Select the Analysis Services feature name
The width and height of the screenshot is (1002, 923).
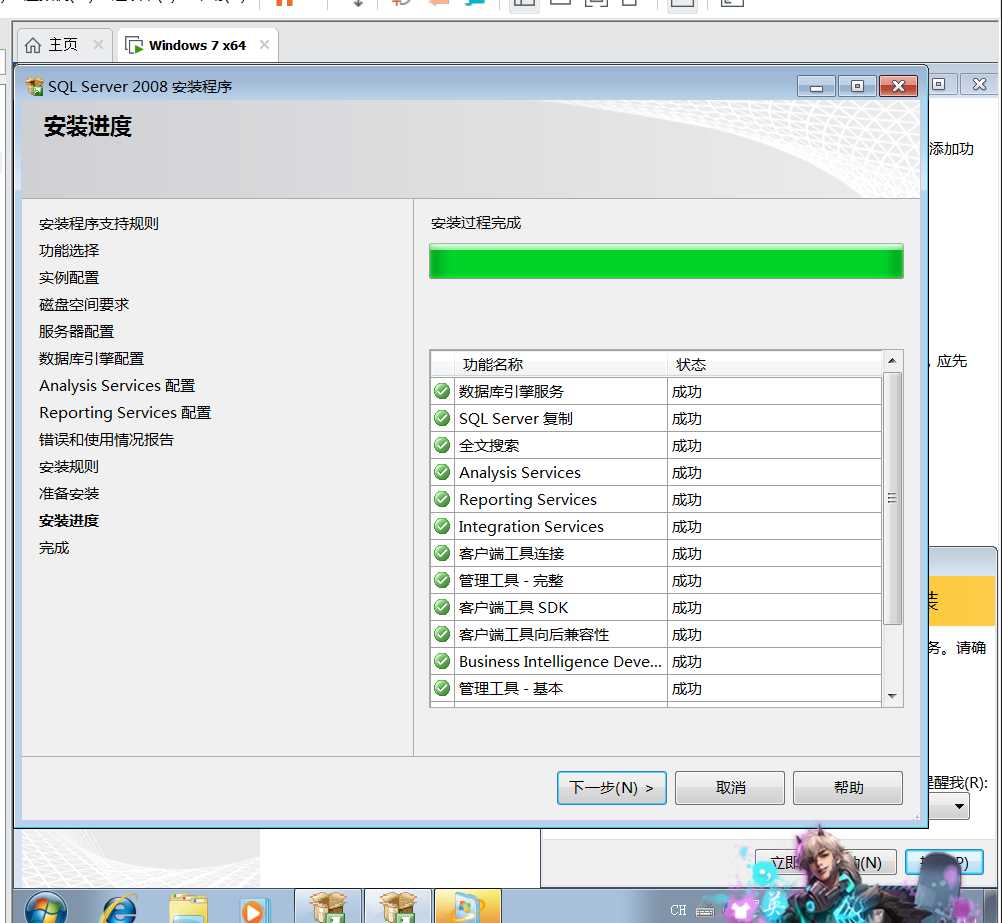(520, 472)
